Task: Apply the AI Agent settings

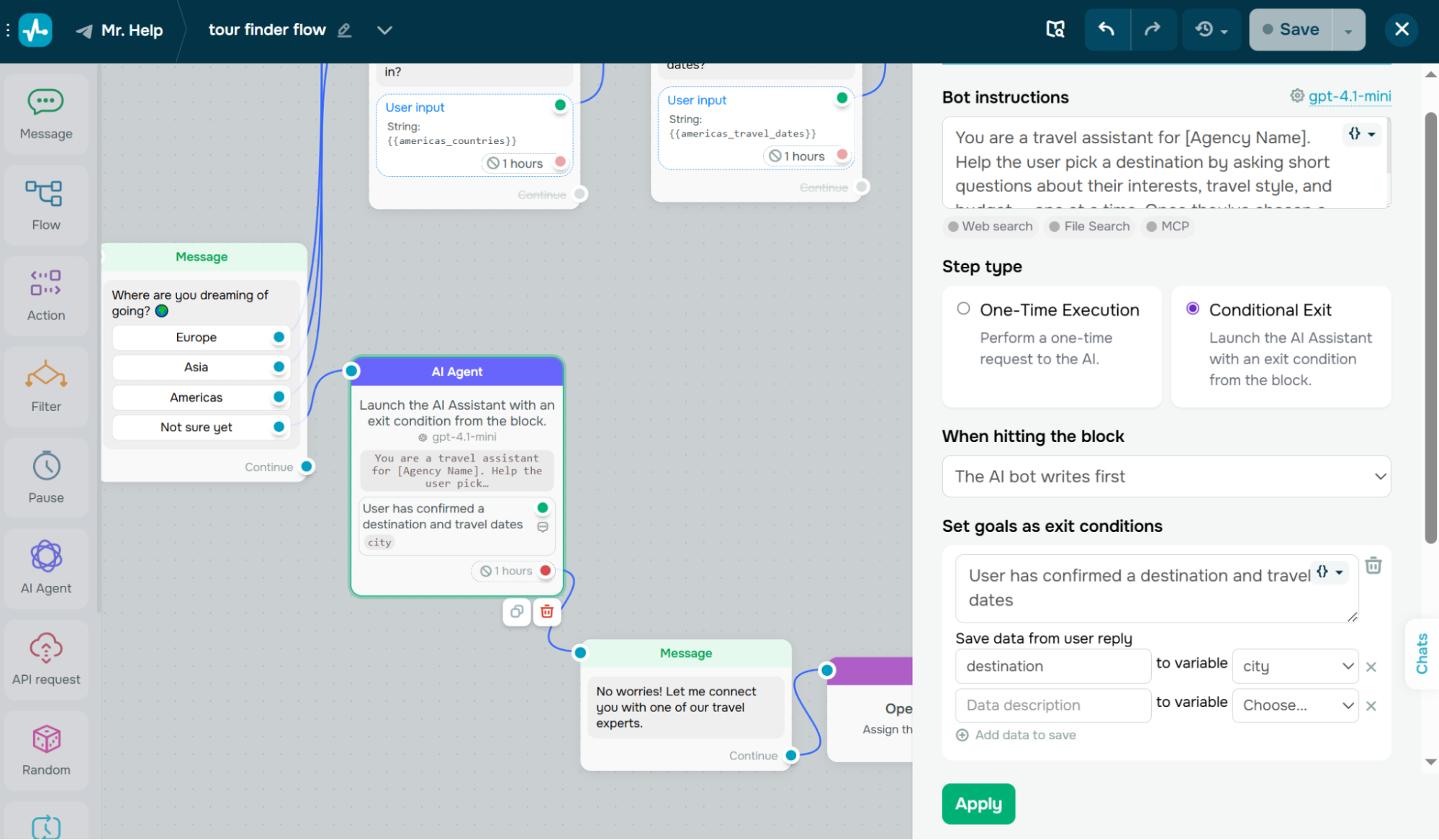Action: point(978,803)
